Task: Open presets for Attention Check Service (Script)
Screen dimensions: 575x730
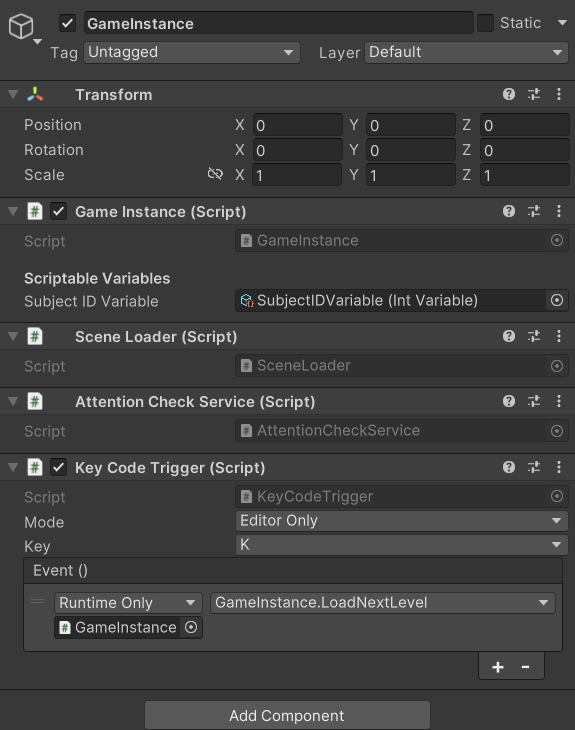Action: click(534, 401)
